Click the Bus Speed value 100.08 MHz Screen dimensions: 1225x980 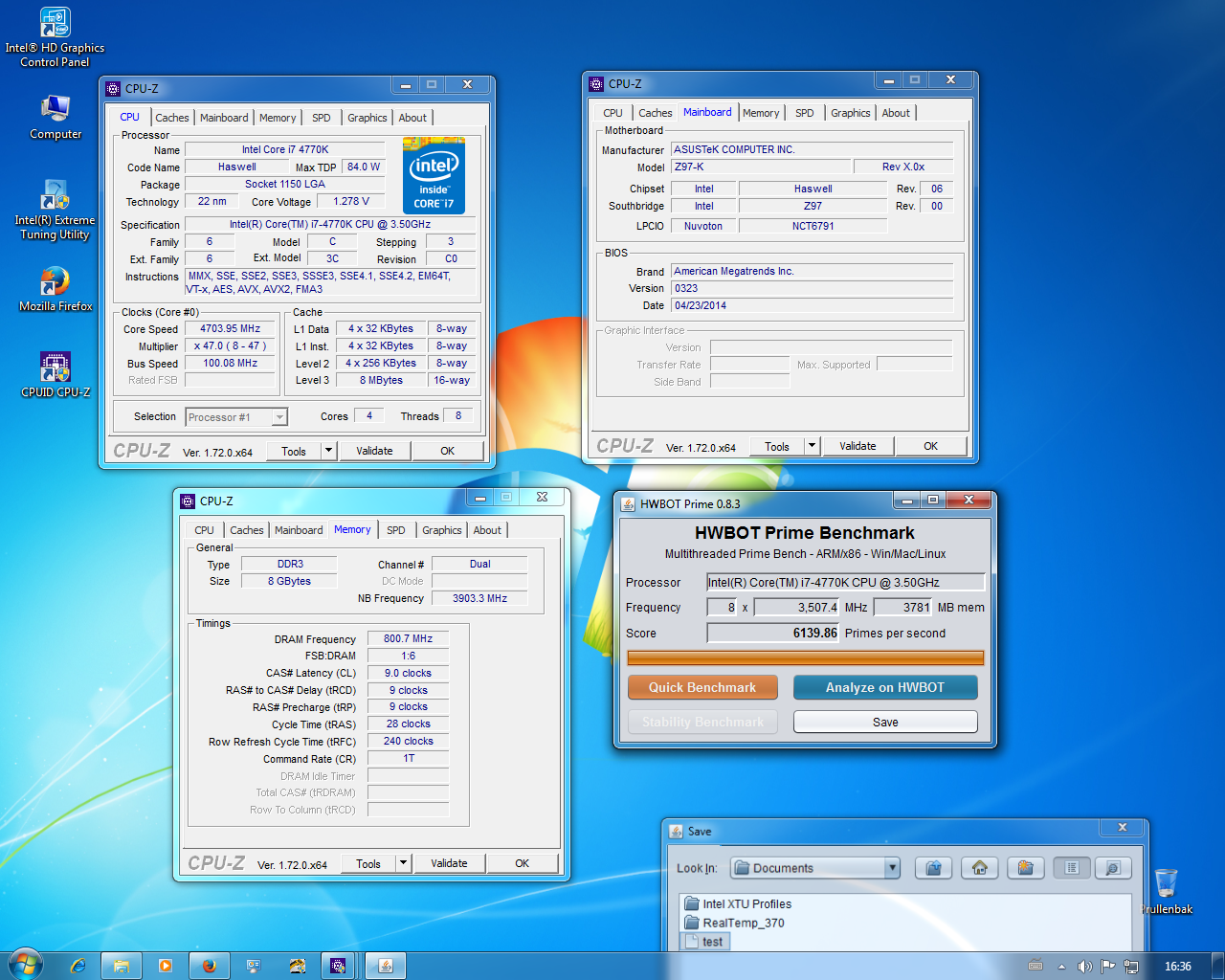(x=231, y=364)
